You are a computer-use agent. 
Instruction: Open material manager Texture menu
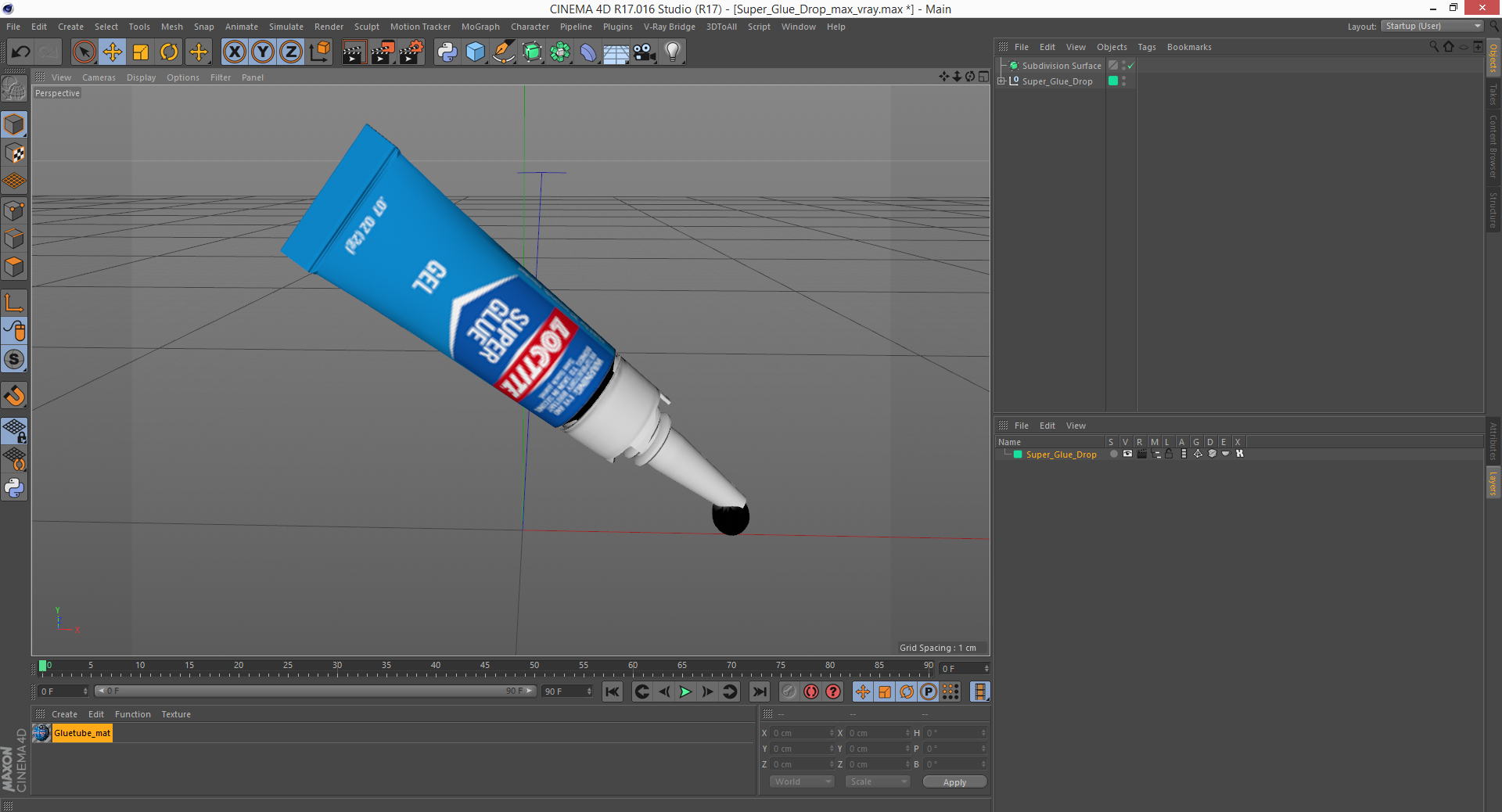tap(176, 714)
